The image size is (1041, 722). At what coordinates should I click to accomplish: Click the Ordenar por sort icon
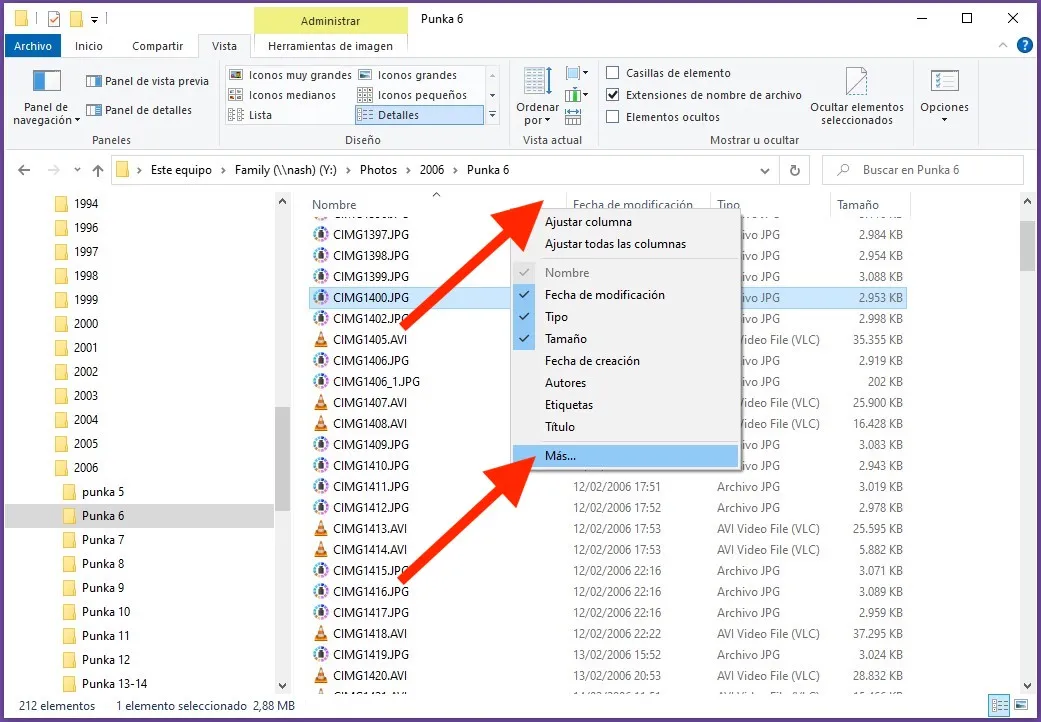[537, 82]
